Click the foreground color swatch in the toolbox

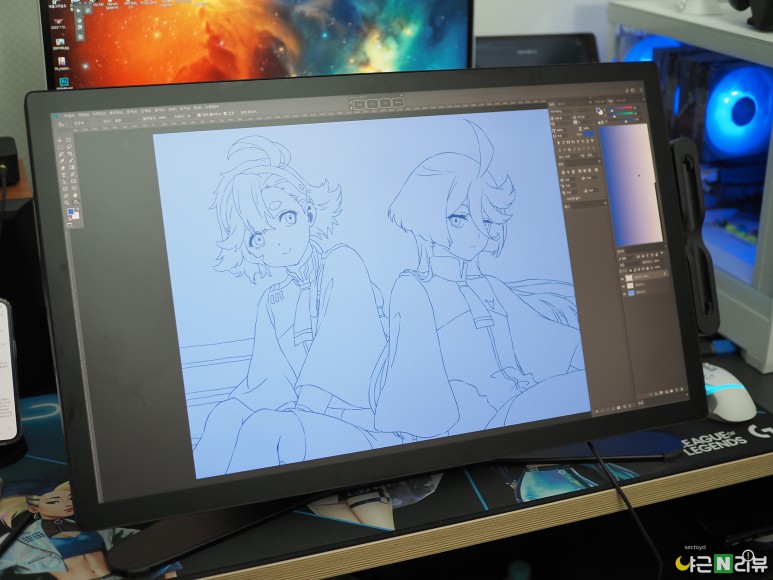(70, 211)
